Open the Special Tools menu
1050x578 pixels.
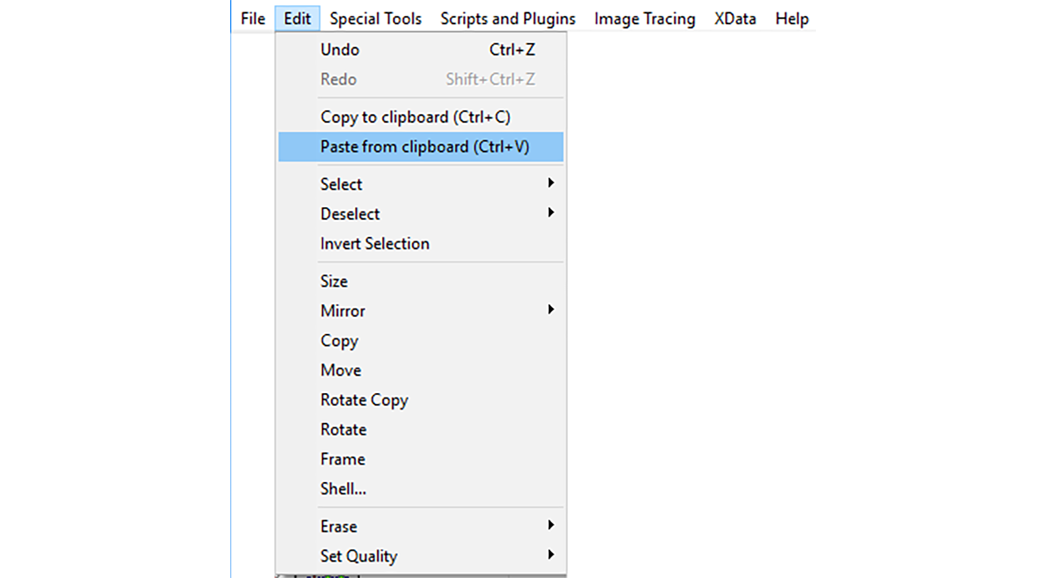pos(375,18)
